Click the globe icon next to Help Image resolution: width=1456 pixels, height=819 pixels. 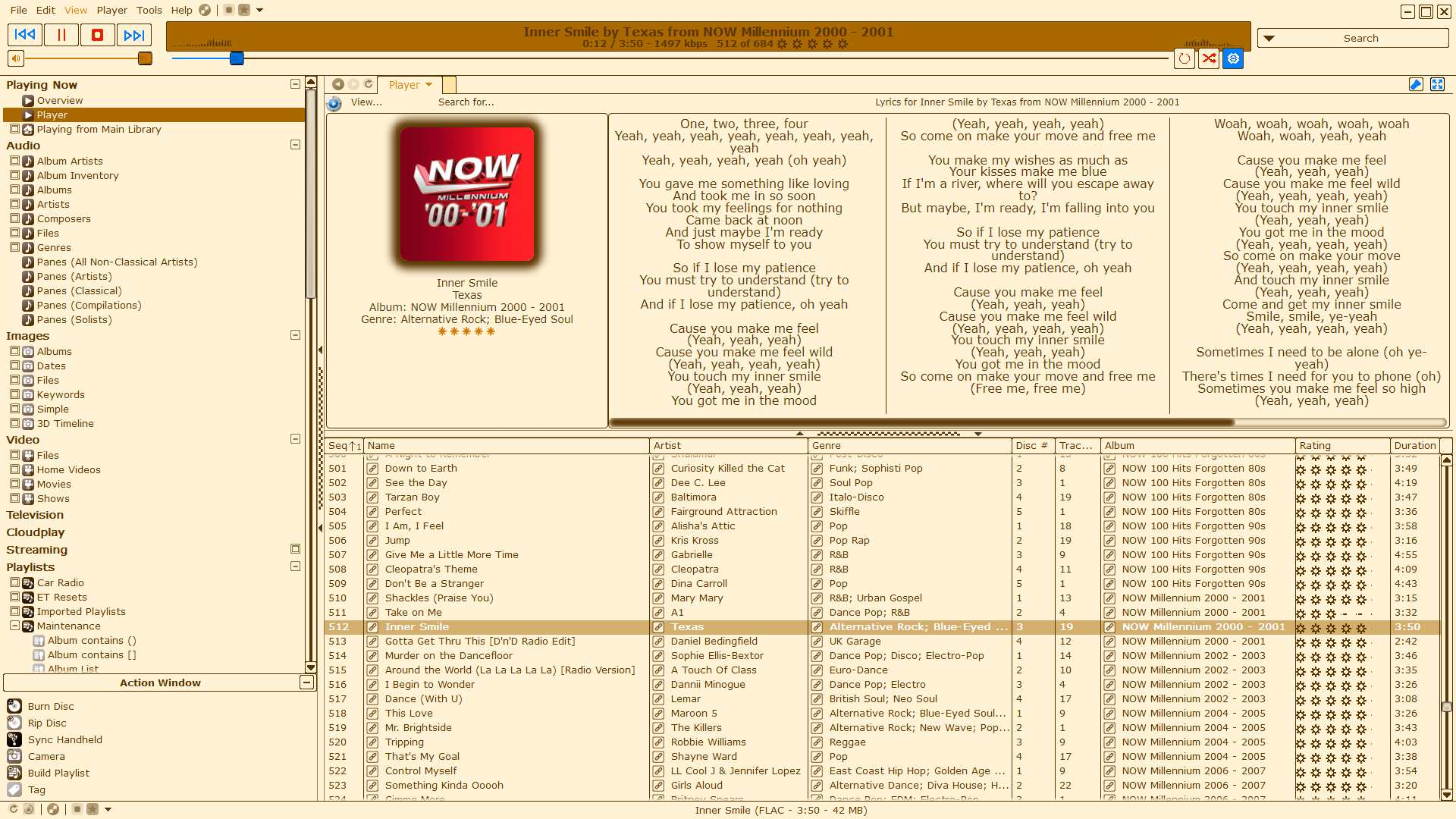point(205,10)
